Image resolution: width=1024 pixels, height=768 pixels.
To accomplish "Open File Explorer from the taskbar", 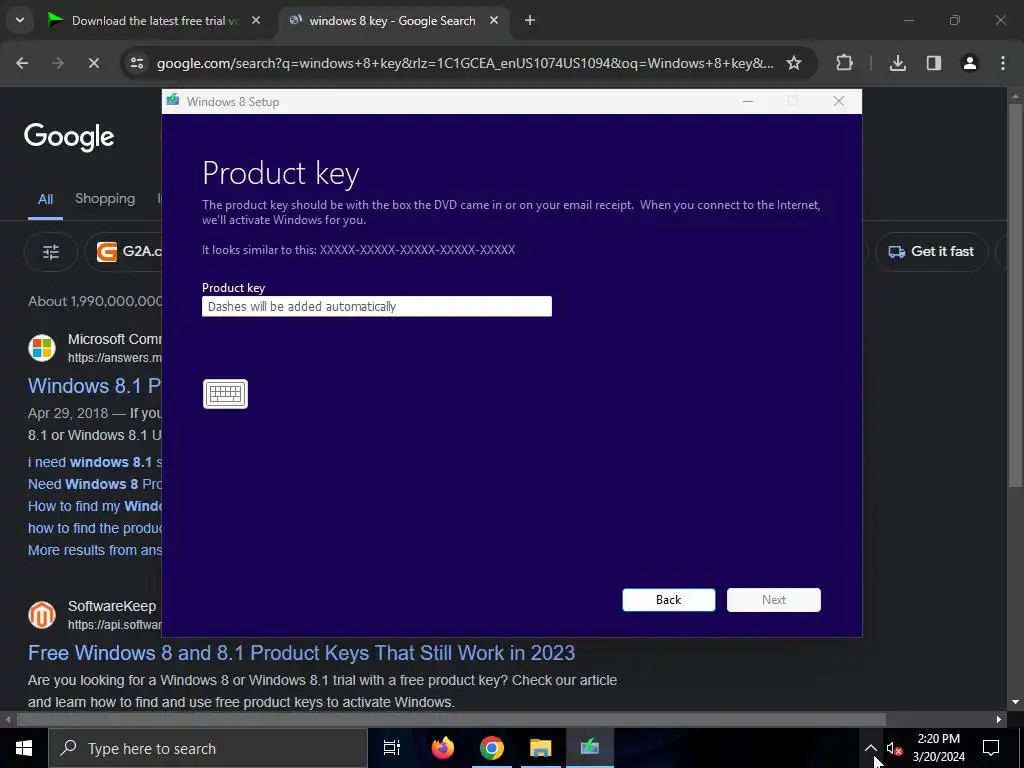I will [x=541, y=748].
